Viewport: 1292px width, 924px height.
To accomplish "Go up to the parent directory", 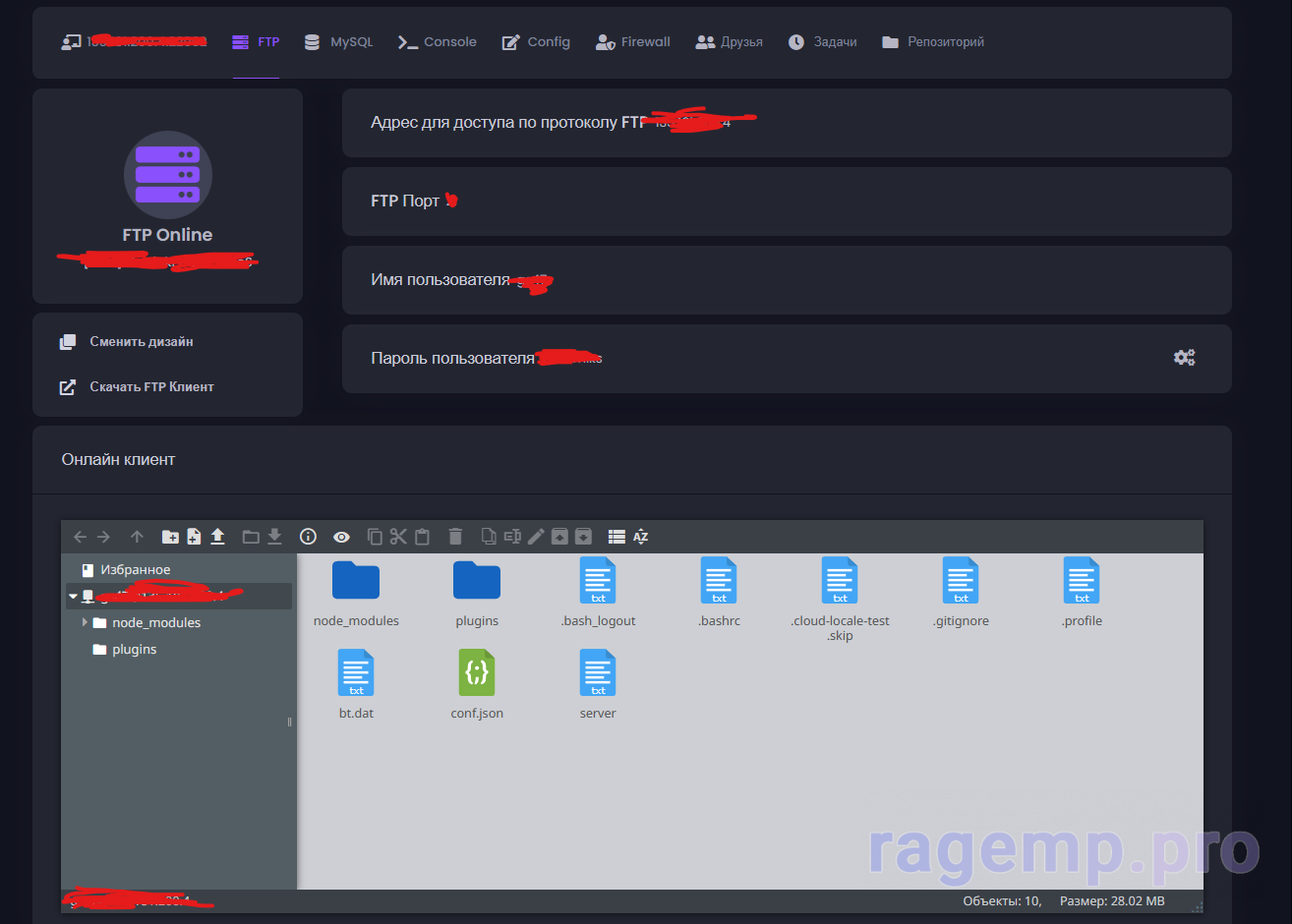I will tap(137, 537).
